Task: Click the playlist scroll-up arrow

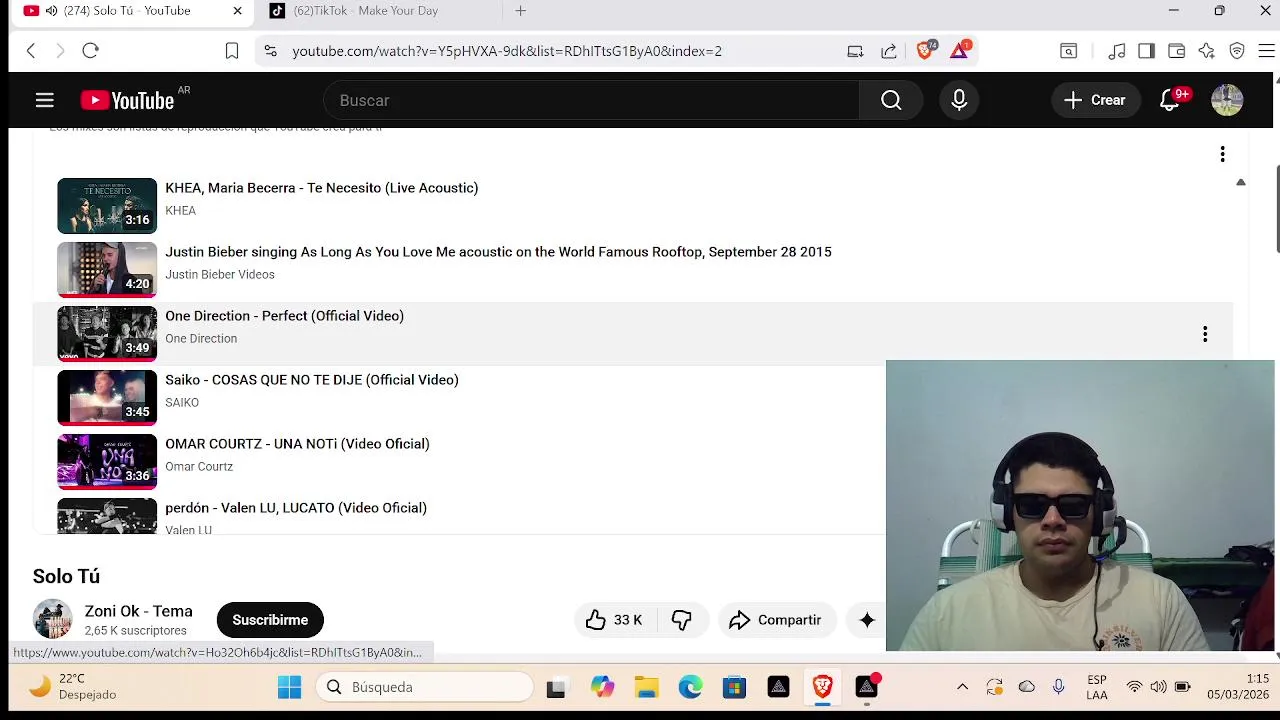Action: pyautogui.click(x=1241, y=182)
